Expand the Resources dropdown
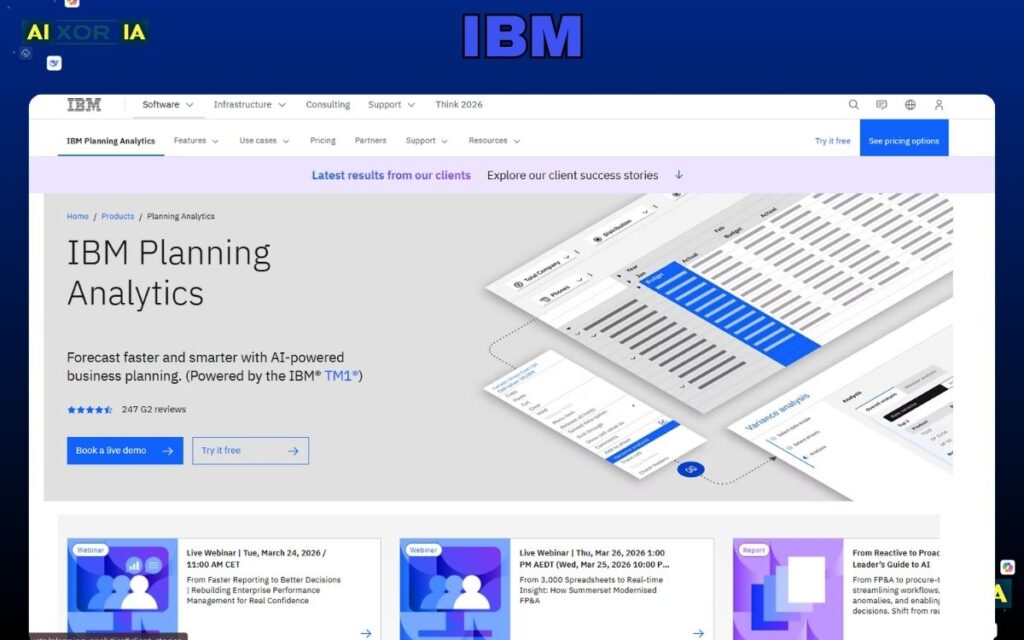This screenshot has width=1024, height=640. 493,141
